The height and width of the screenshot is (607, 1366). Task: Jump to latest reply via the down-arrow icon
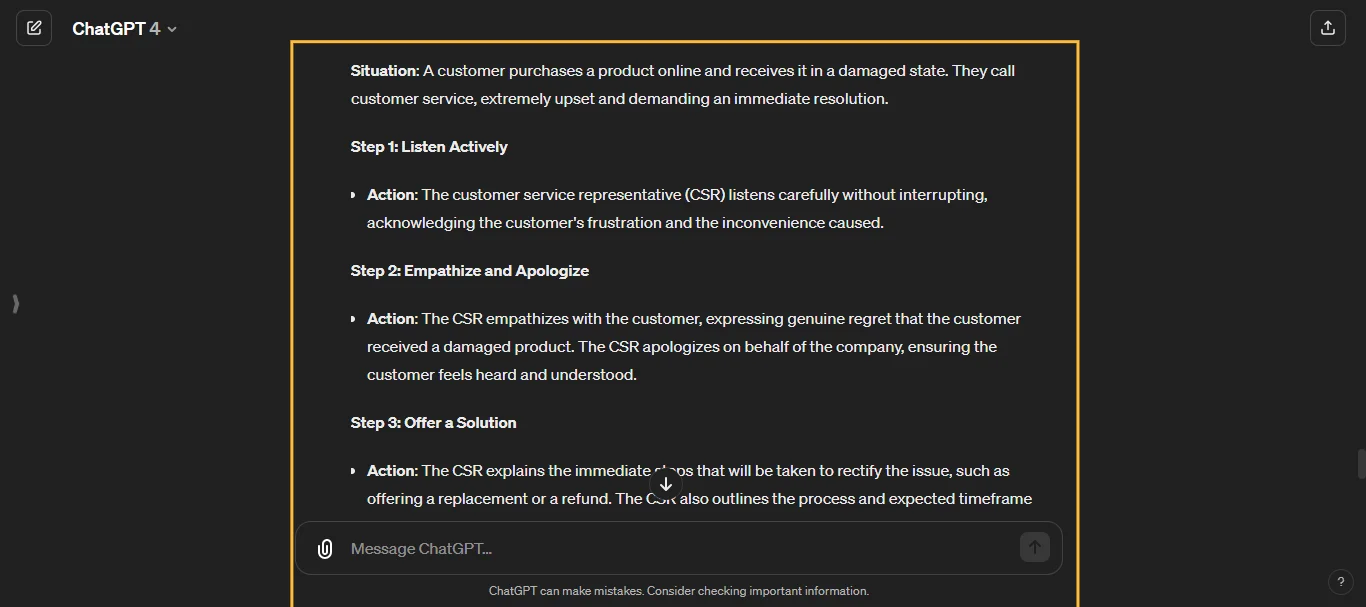tap(666, 484)
